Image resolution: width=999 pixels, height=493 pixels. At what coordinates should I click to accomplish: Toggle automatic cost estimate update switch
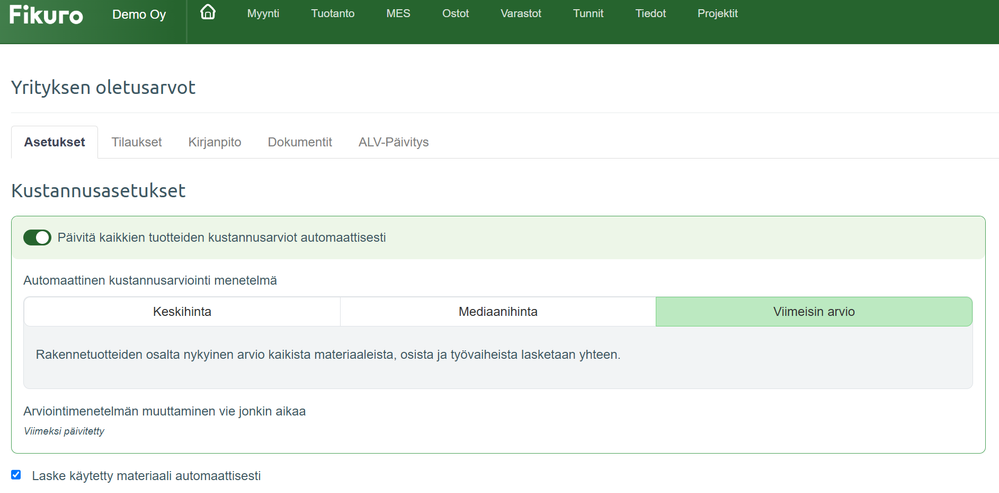pos(37,238)
